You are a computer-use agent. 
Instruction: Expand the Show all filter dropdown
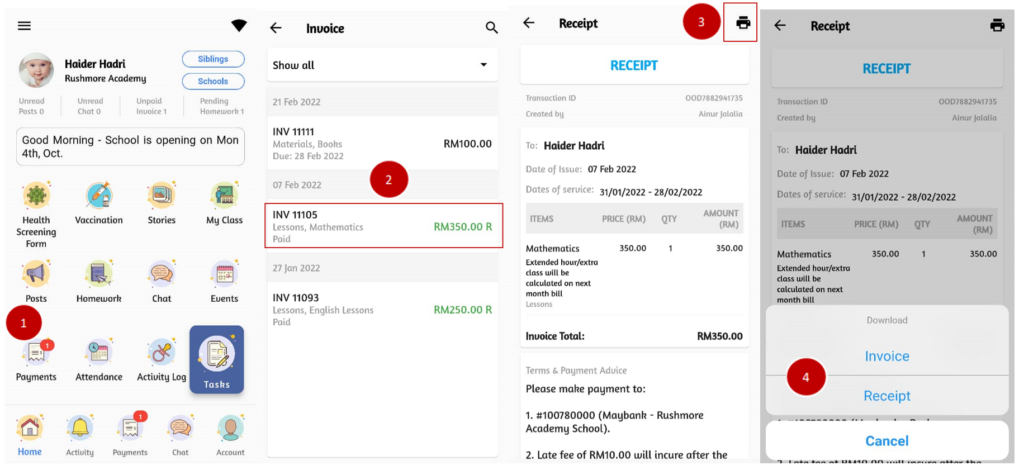[x=383, y=65]
